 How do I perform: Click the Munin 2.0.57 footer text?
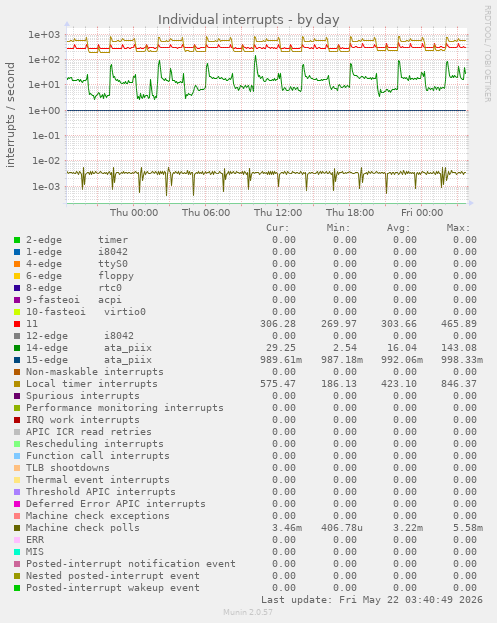(x=248, y=612)
